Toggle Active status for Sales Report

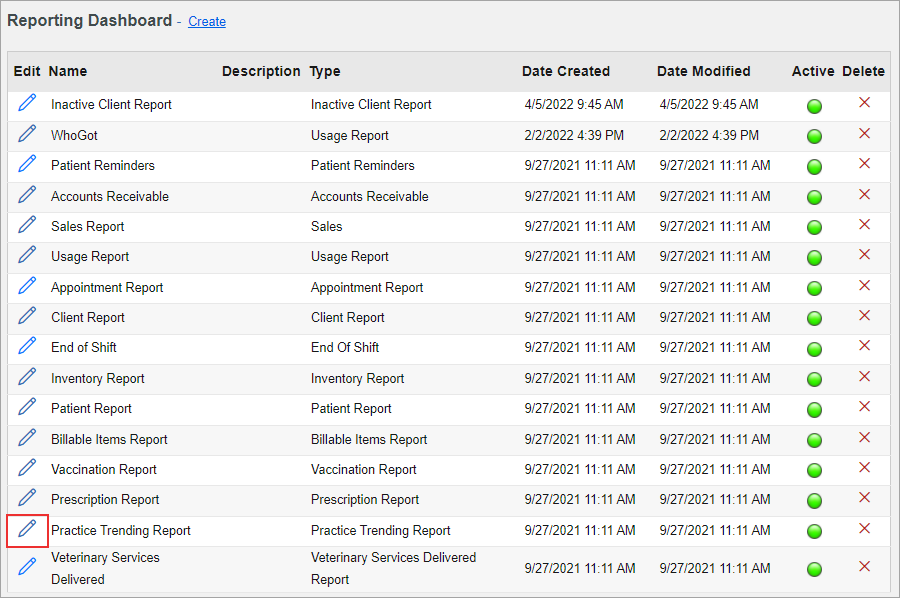coord(814,225)
